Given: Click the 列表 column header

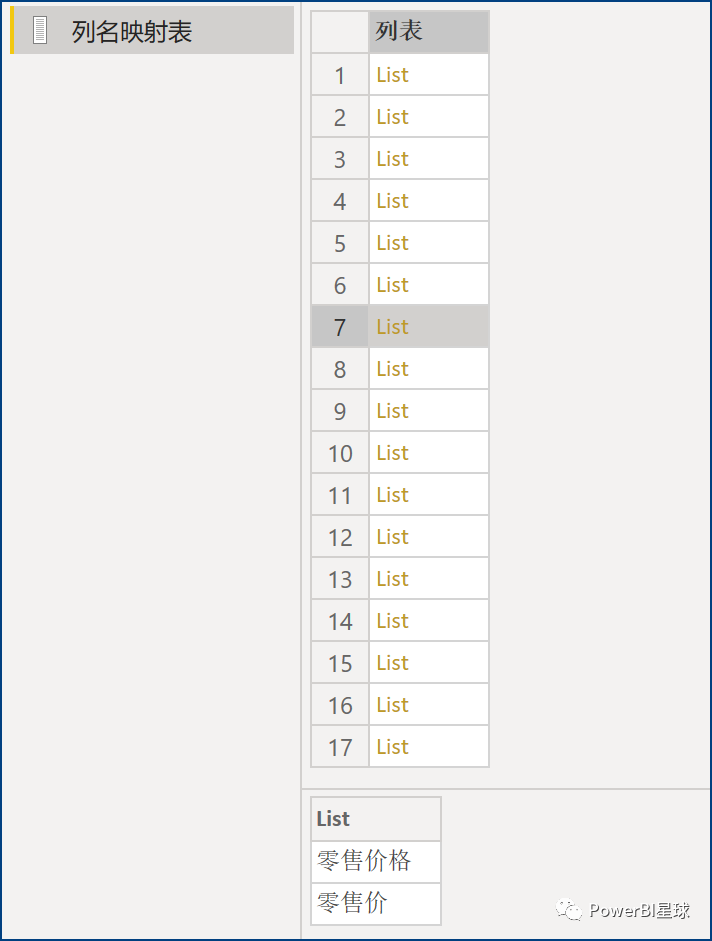Looking at the screenshot, I should 399,32.
